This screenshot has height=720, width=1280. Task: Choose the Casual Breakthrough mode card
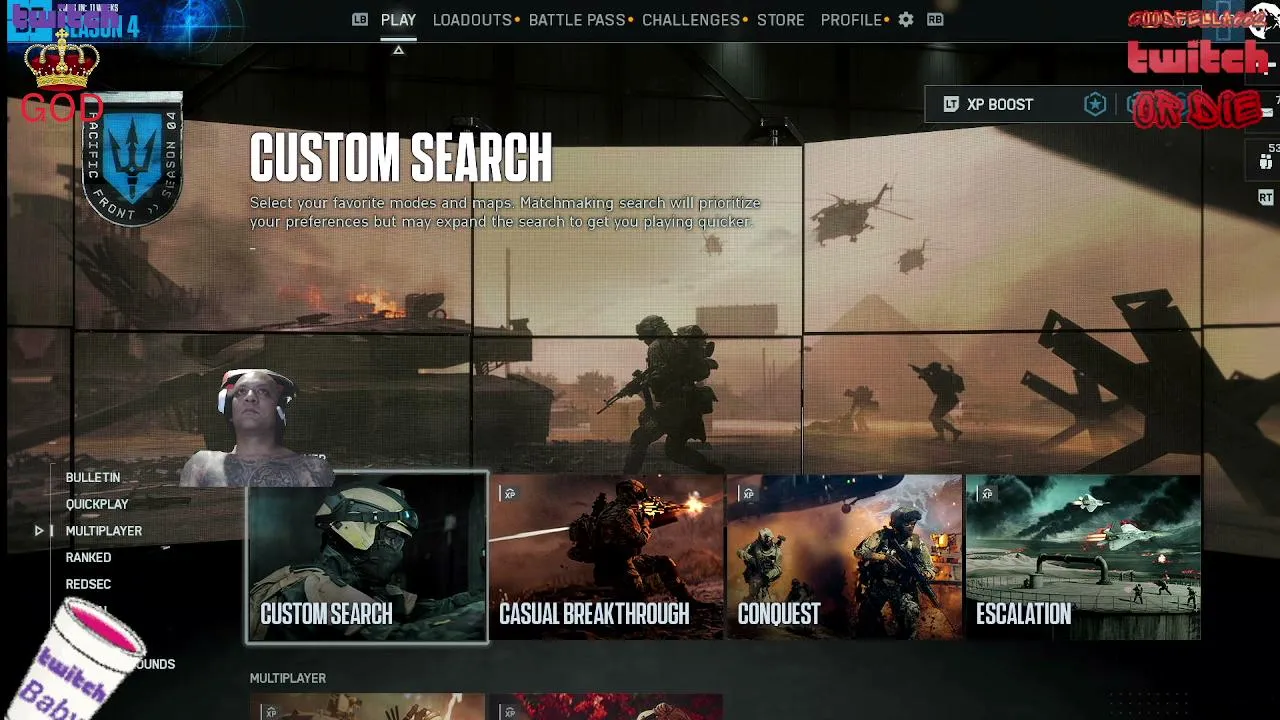606,557
